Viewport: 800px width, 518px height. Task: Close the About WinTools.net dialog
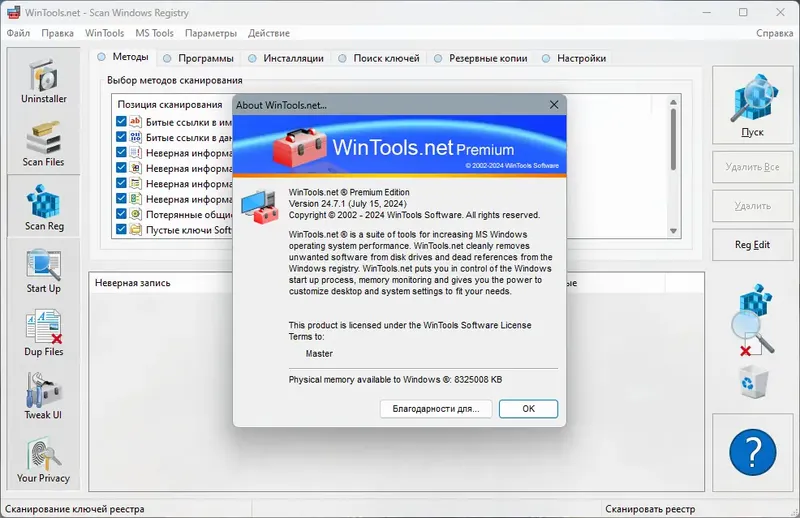pyautogui.click(x=554, y=105)
